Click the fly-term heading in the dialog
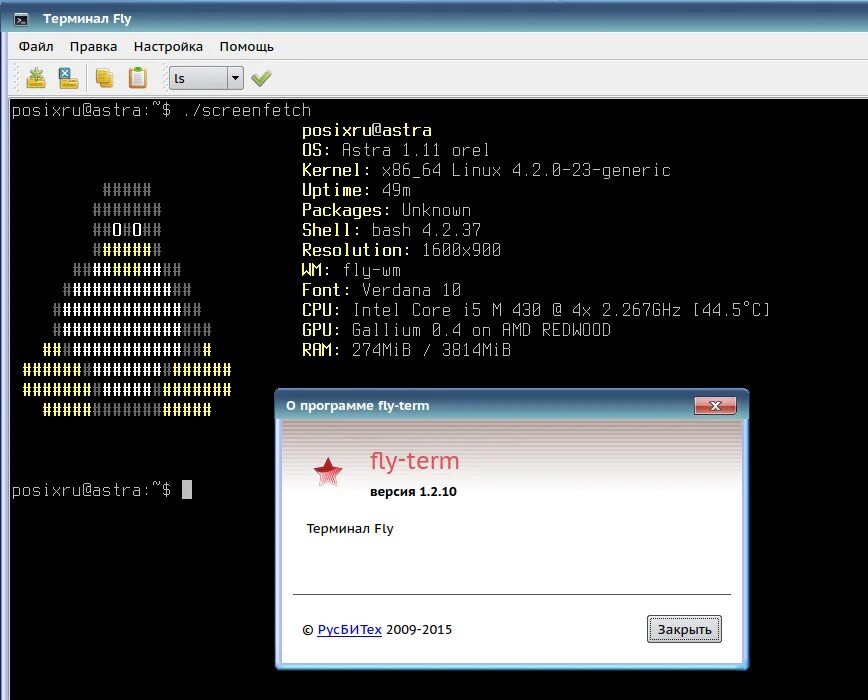This screenshot has height=700, width=868. (415, 461)
